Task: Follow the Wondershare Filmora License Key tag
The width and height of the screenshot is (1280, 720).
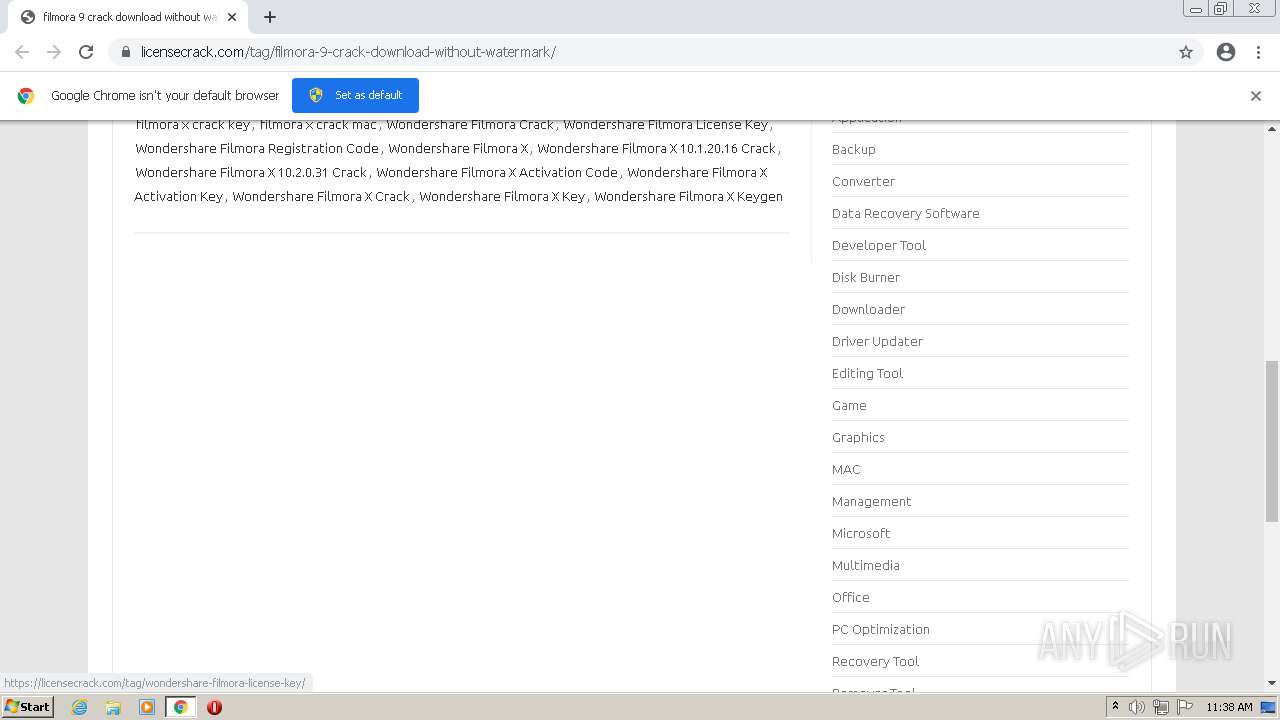Action: pyautogui.click(x=665, y=125)
